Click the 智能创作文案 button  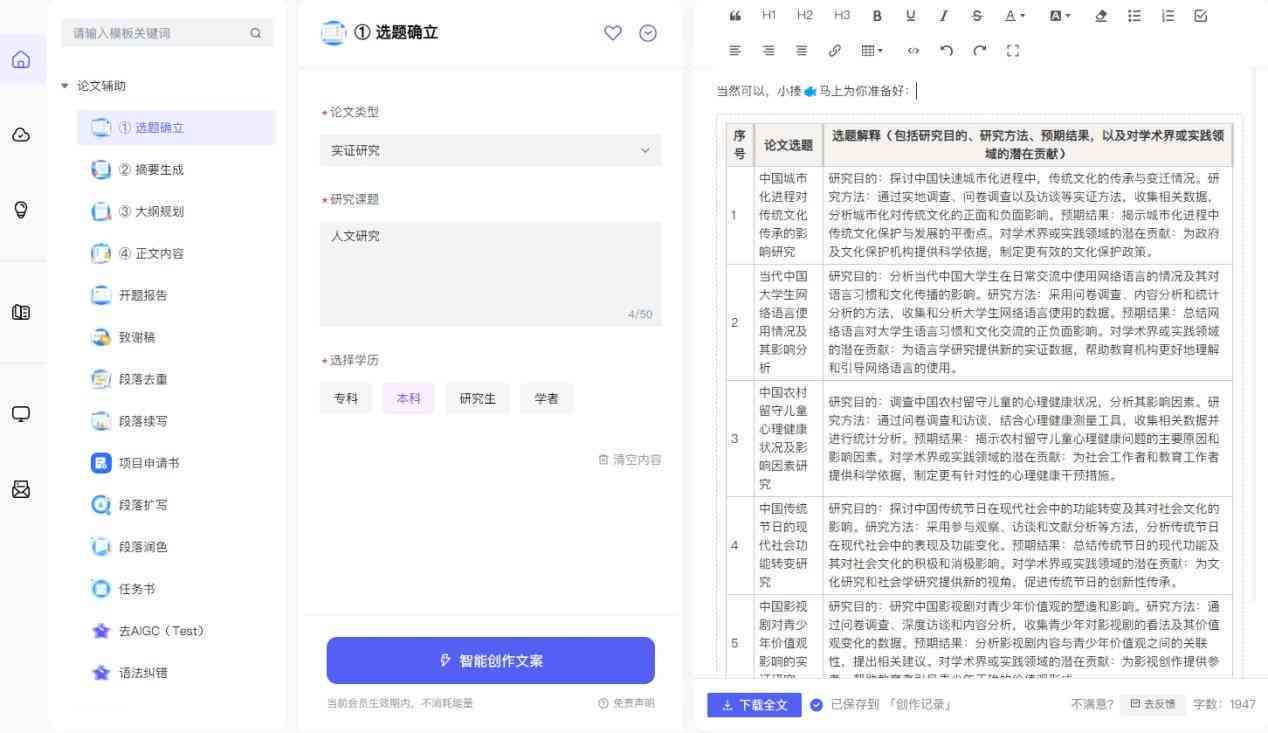click(x=491, y=661)
